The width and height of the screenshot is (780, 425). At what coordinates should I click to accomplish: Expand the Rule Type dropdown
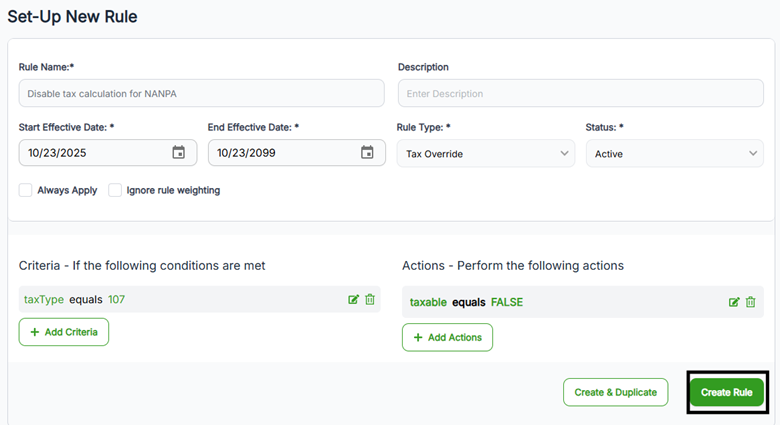[485, 153]
